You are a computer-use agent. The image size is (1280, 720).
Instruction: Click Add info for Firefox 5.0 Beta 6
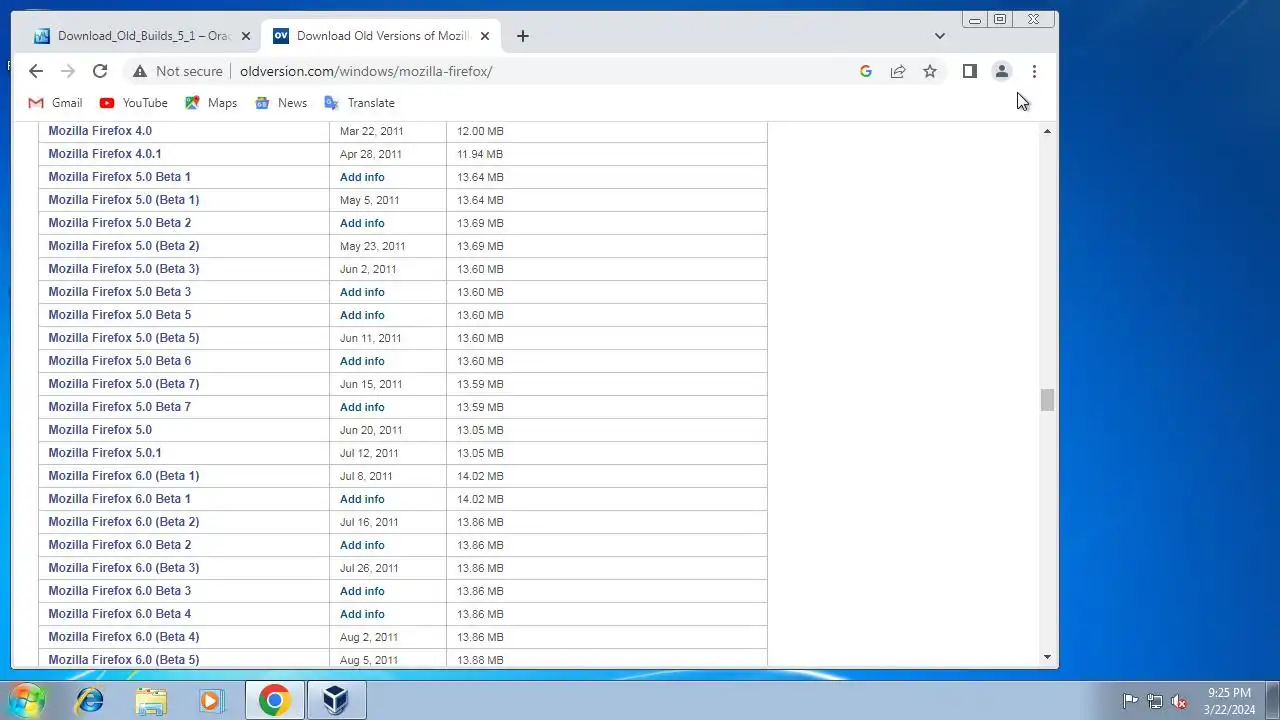(x=362, y=361)
